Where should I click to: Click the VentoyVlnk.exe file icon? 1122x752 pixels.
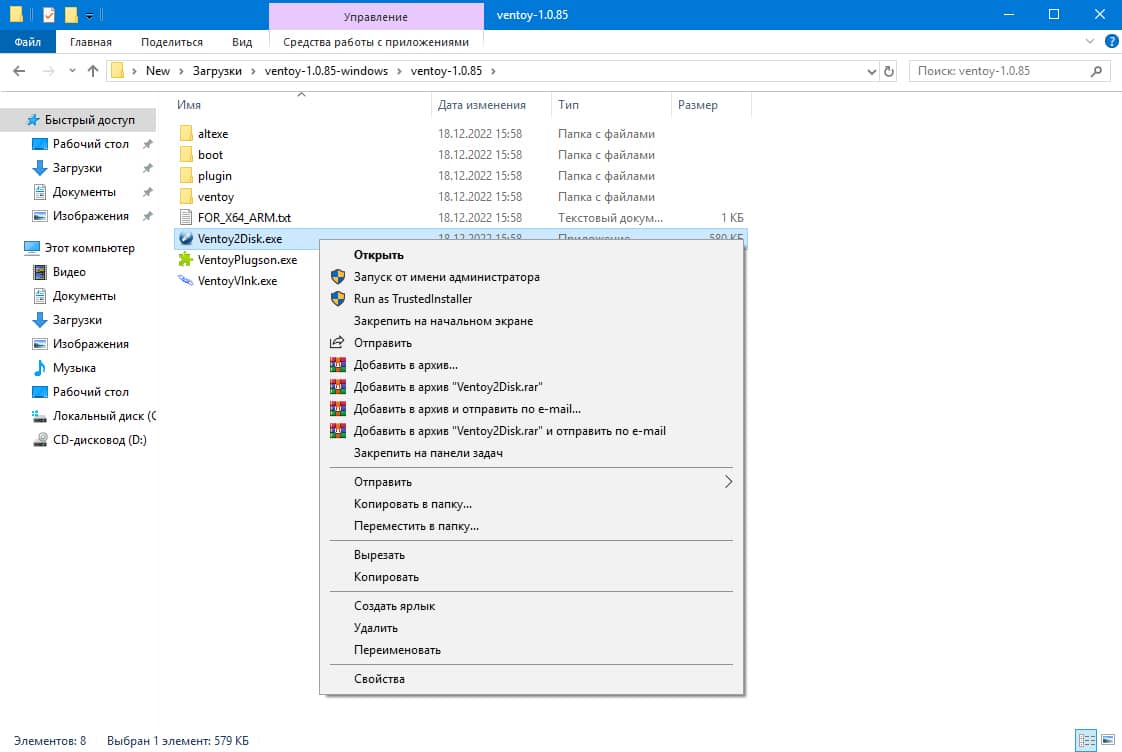(185, 281)
